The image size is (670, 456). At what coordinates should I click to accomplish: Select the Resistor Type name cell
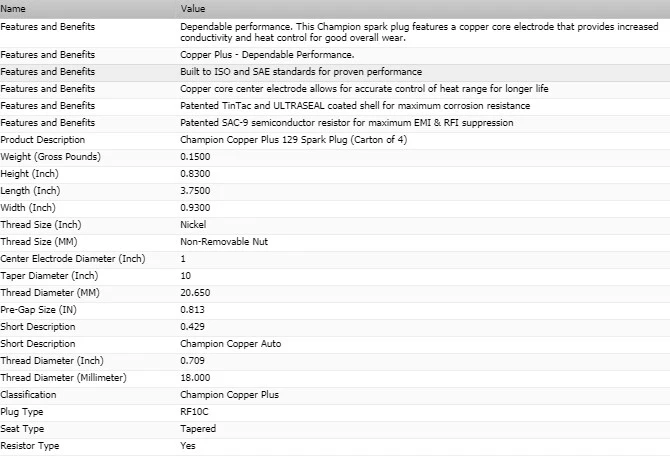pyautogui.click(x=30, y=446)
